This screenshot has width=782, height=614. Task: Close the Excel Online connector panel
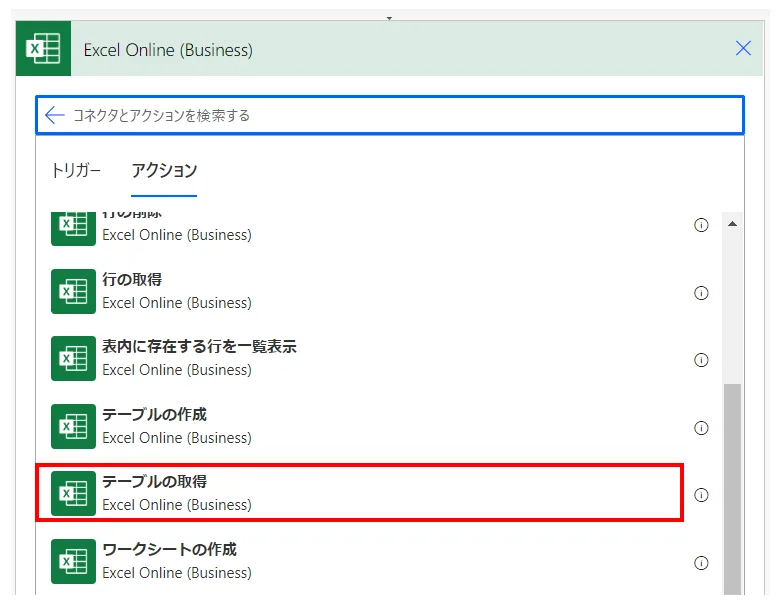(x=743, y=48)
